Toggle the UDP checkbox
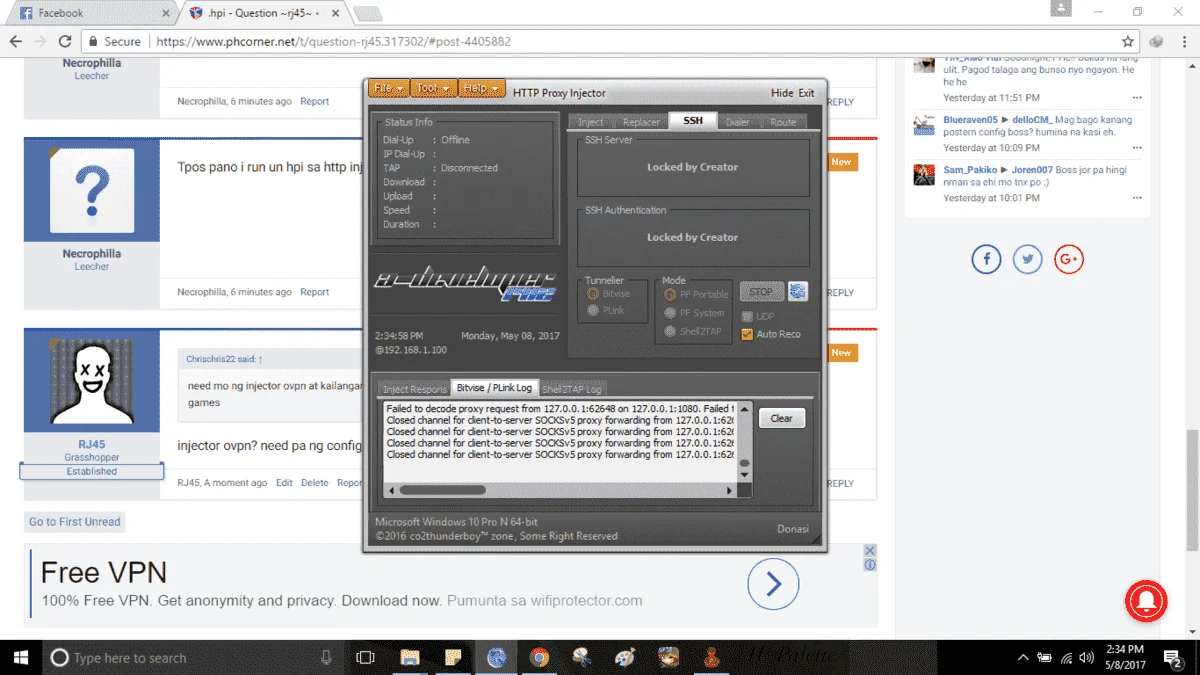 [x=747, y=317]
